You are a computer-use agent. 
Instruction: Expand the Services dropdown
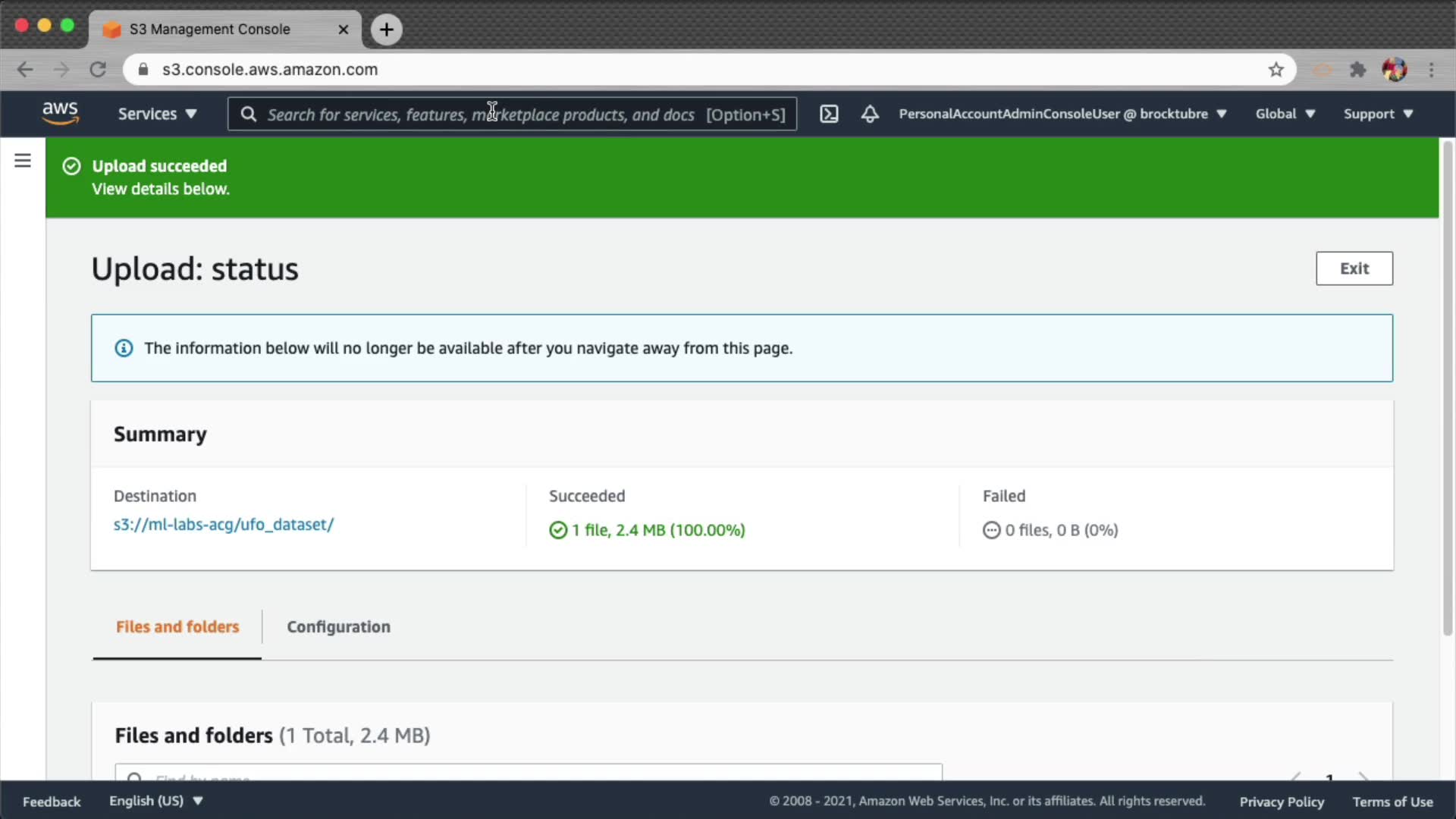tap(157, 114)
